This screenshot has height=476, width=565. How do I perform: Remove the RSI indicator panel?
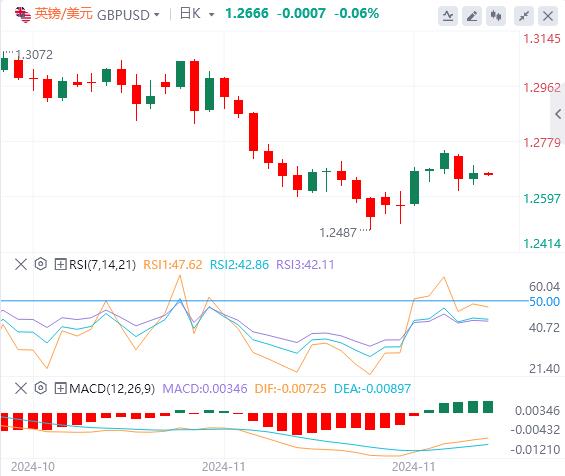pos(21,264)
